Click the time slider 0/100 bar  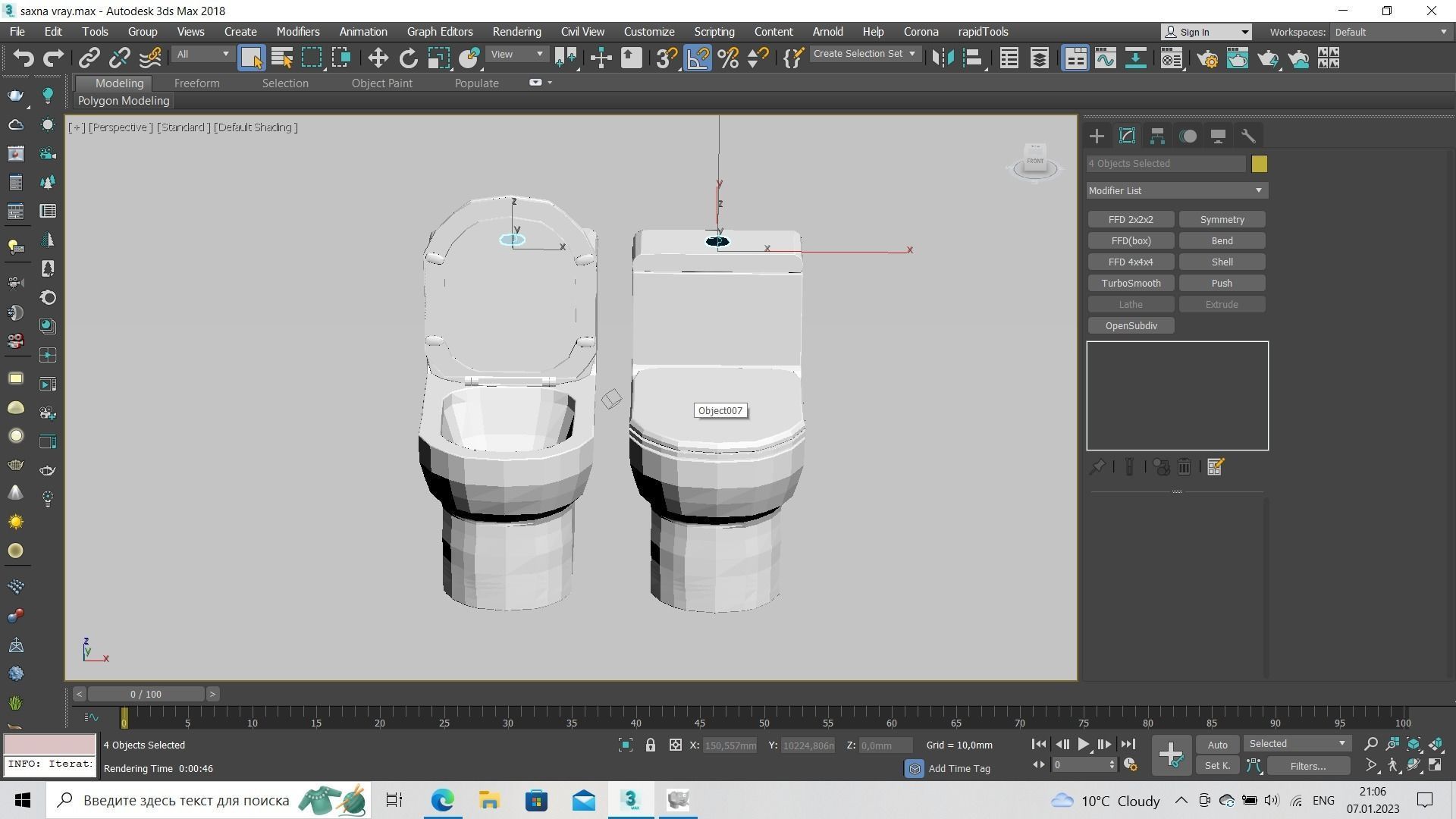click(x=146, y=695)
